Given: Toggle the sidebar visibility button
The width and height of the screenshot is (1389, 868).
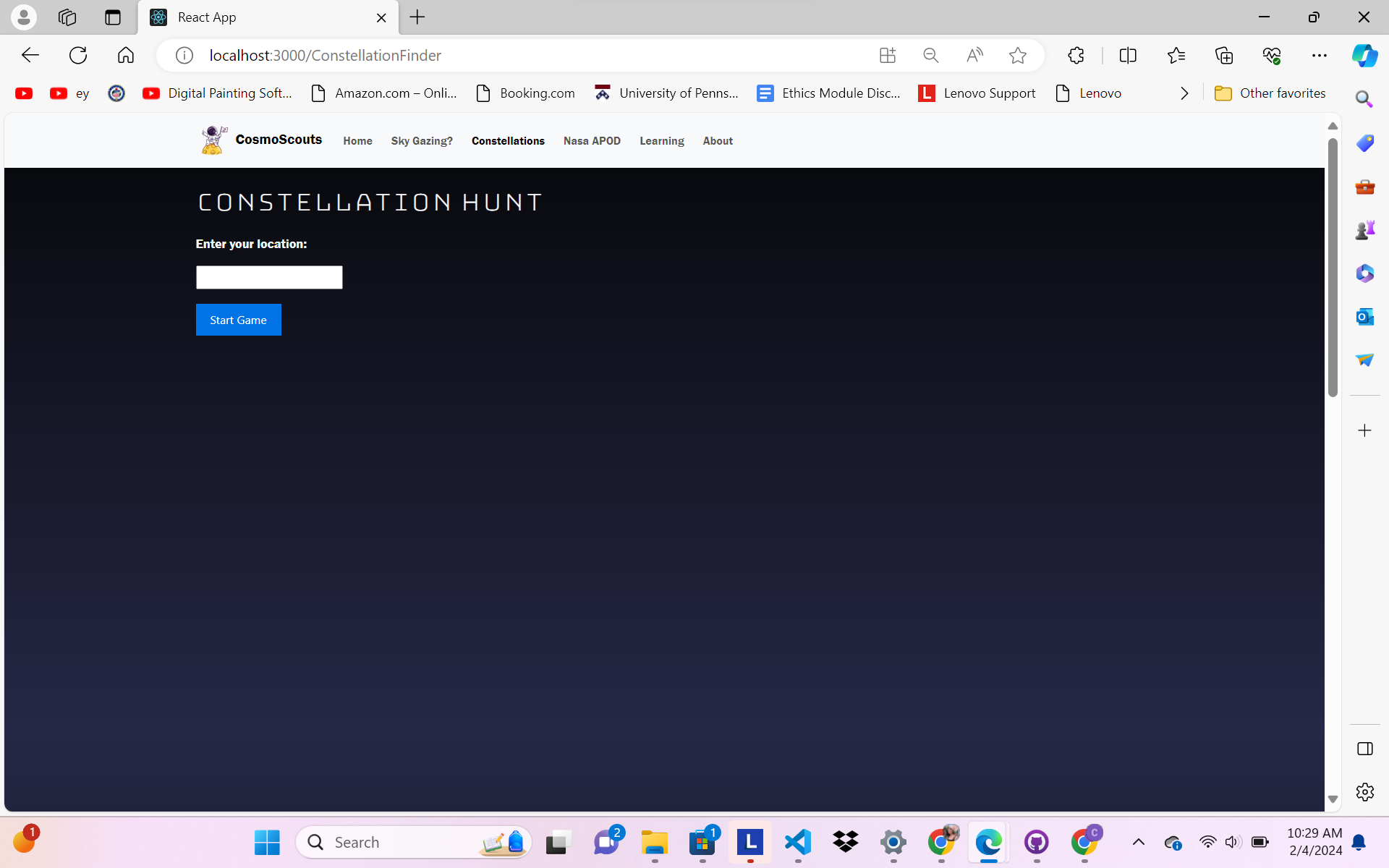Looking at the screenshot, I should click(x=1364, y=749).
